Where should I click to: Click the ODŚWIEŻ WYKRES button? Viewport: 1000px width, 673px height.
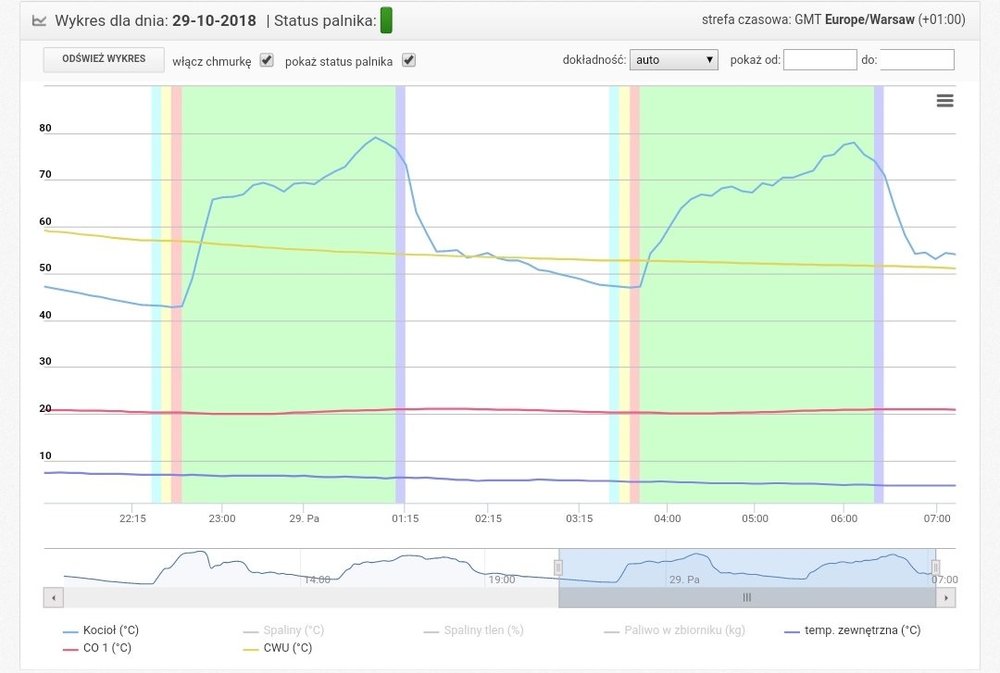pos(104,59)
